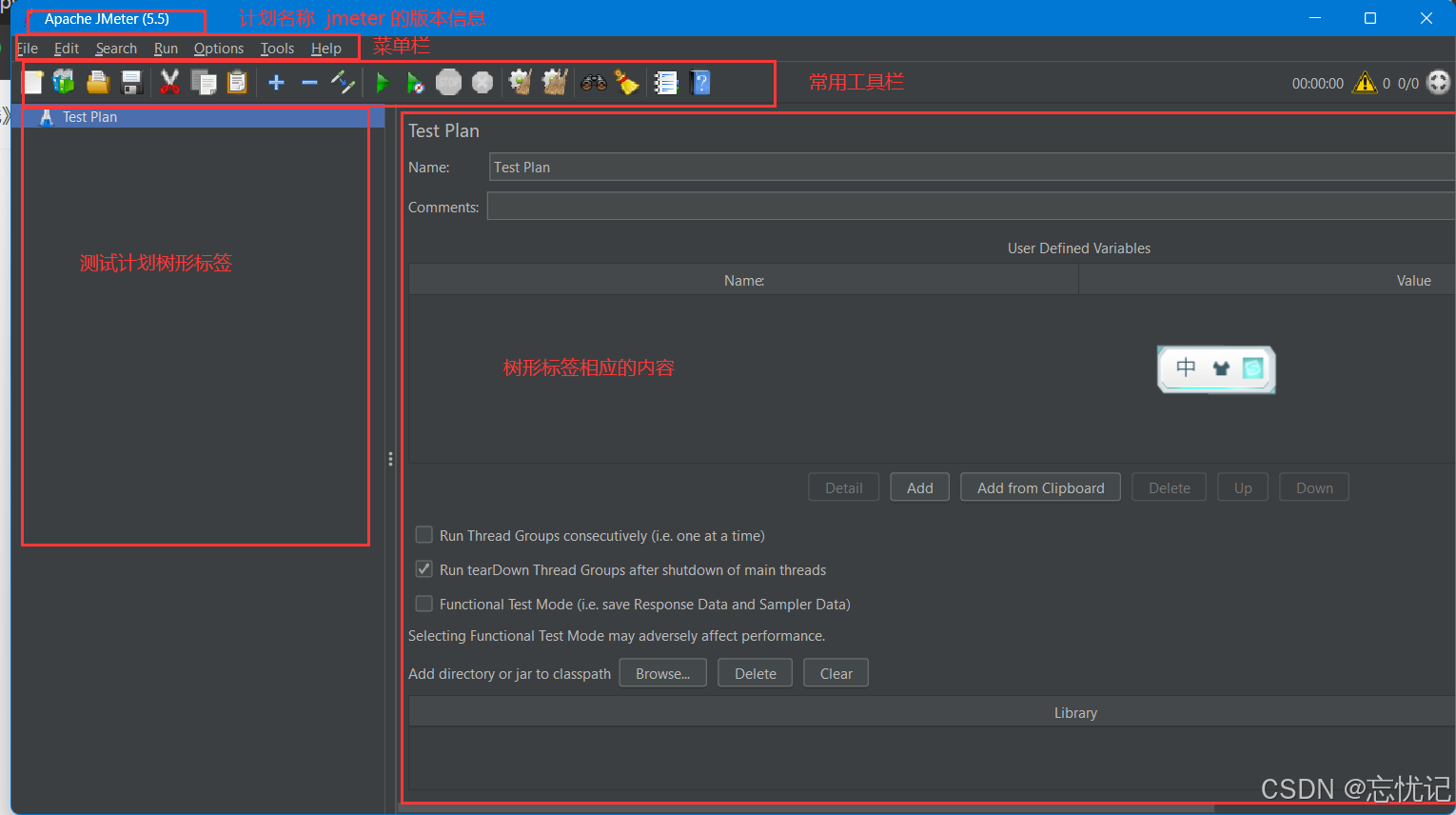Click the Copy icon in toolbar
Screen dimensions: 1456x815
204,83
